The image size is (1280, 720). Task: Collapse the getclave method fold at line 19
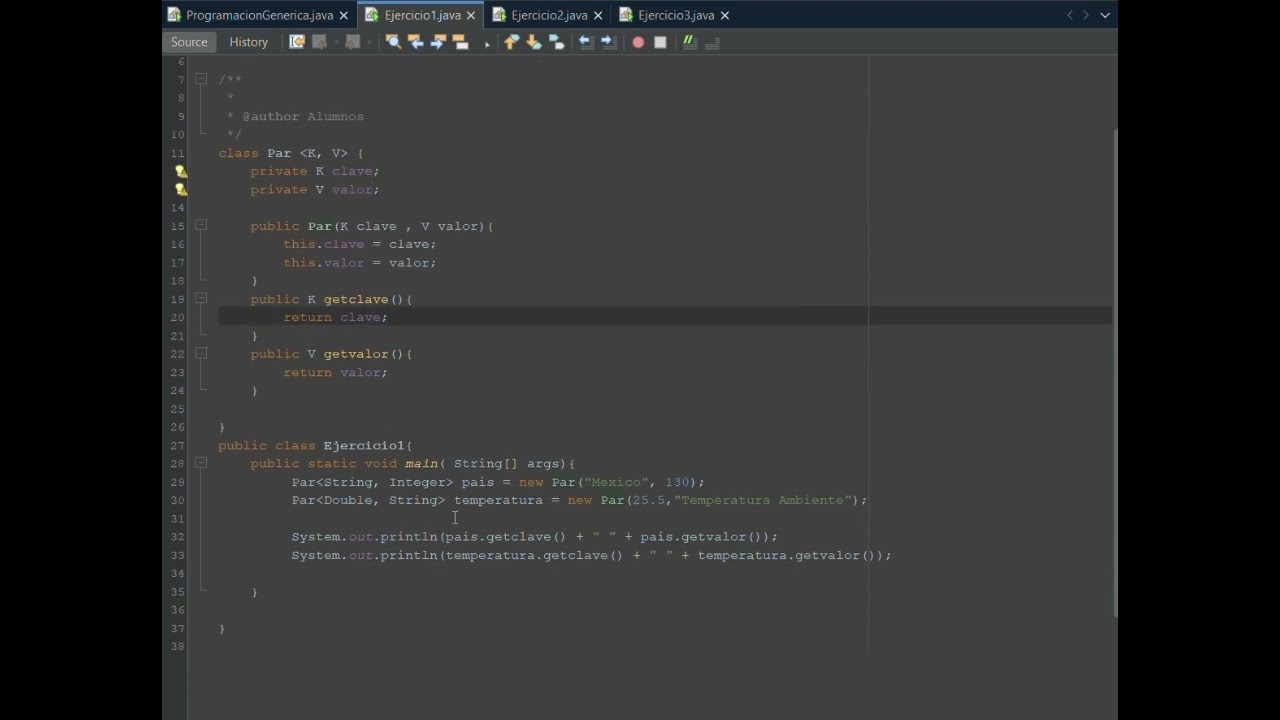point(201,299)
